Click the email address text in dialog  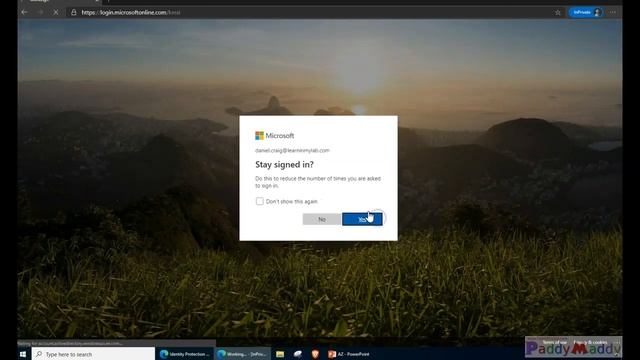pyautogui.click(x=292, y=150)
